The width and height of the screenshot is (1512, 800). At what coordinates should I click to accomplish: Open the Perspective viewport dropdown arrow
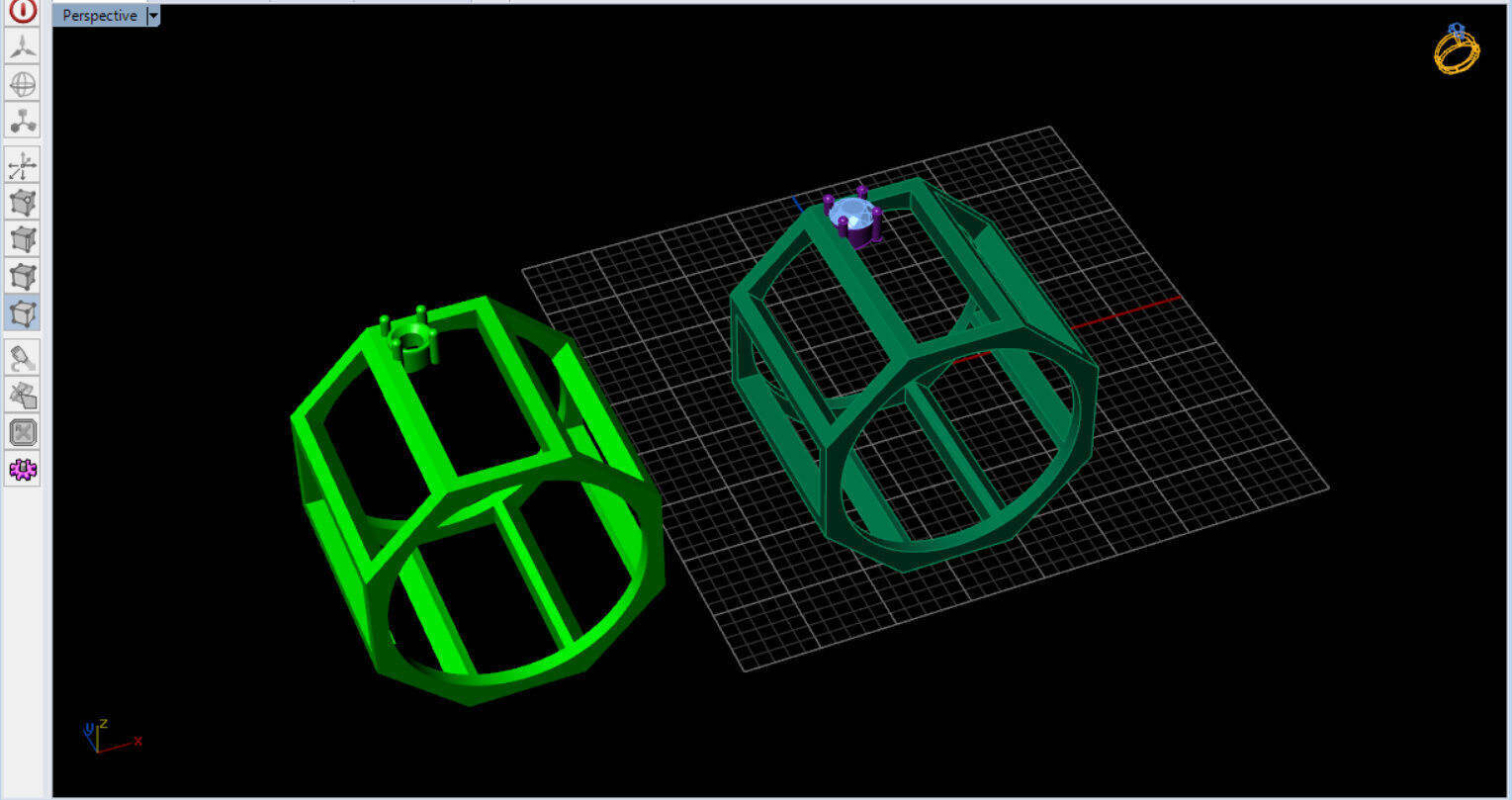click(152, 16)
